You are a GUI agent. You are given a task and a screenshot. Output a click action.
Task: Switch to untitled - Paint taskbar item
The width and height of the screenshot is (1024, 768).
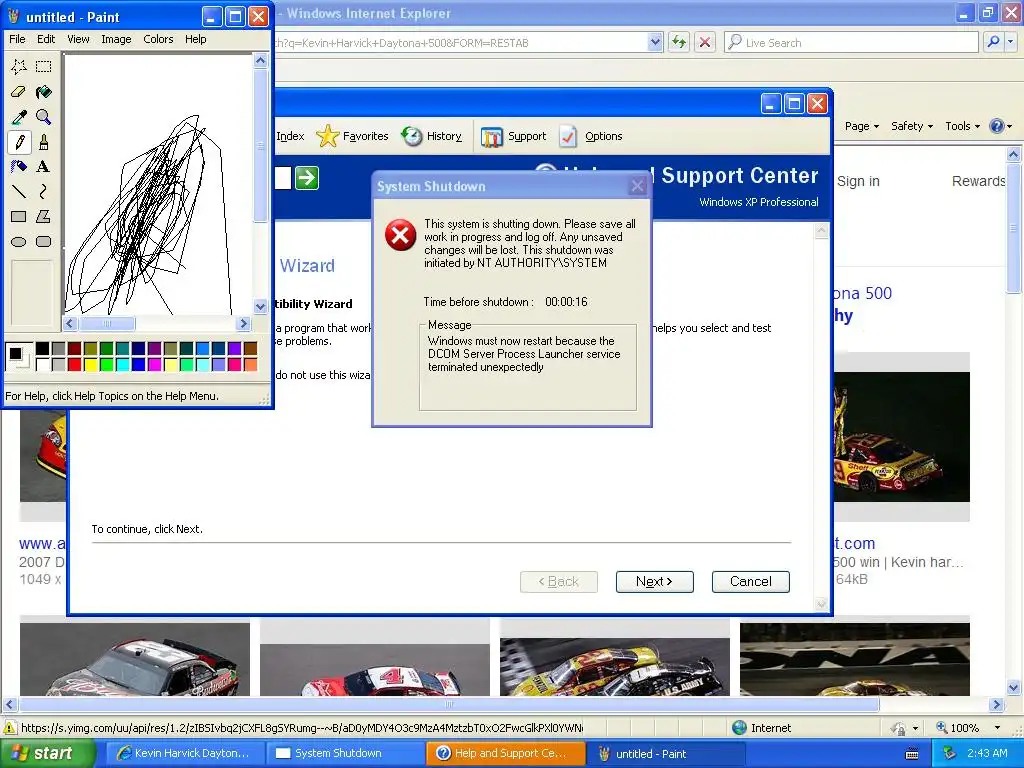tap(665, 753)
